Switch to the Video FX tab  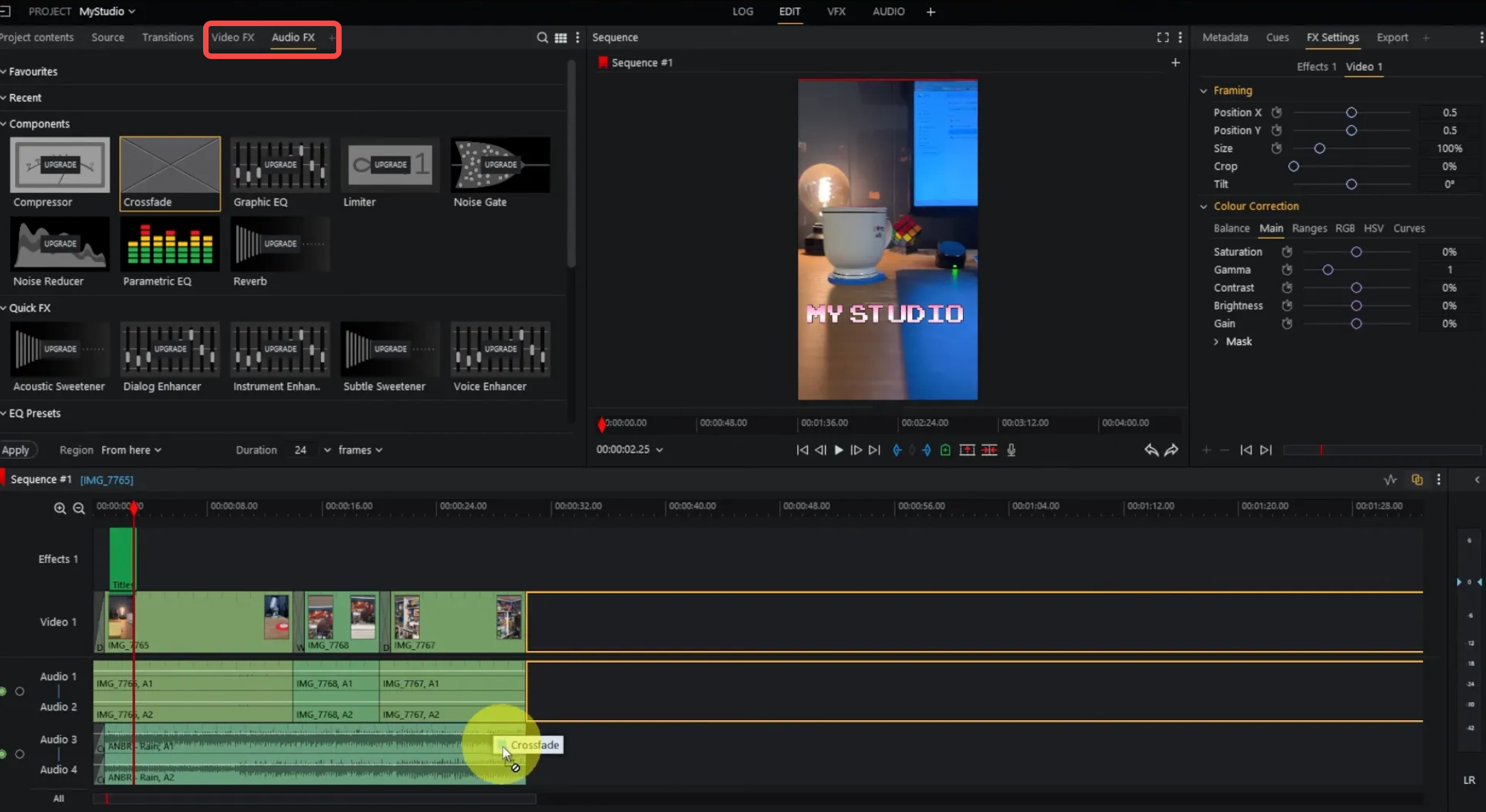point(233,38)
